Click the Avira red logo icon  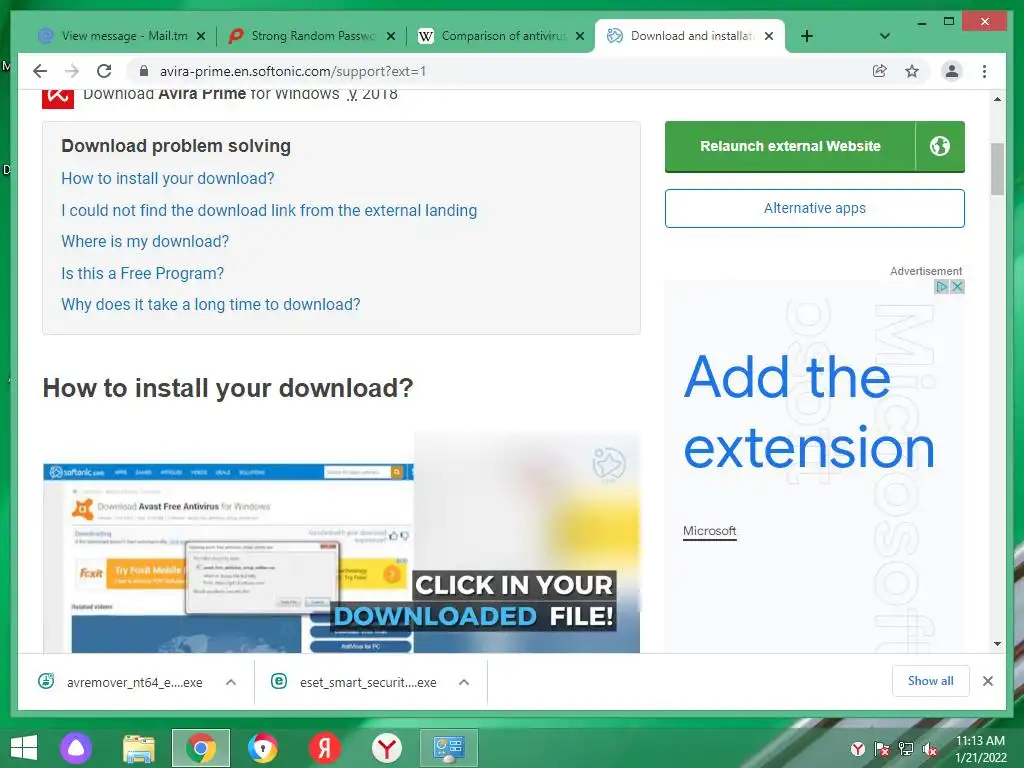coord(58,98)
